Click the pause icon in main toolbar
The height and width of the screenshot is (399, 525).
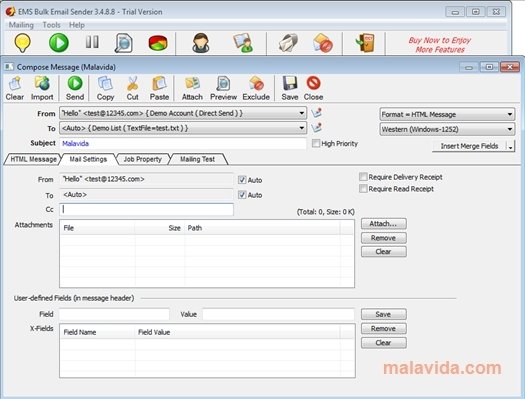coord(92,42)
